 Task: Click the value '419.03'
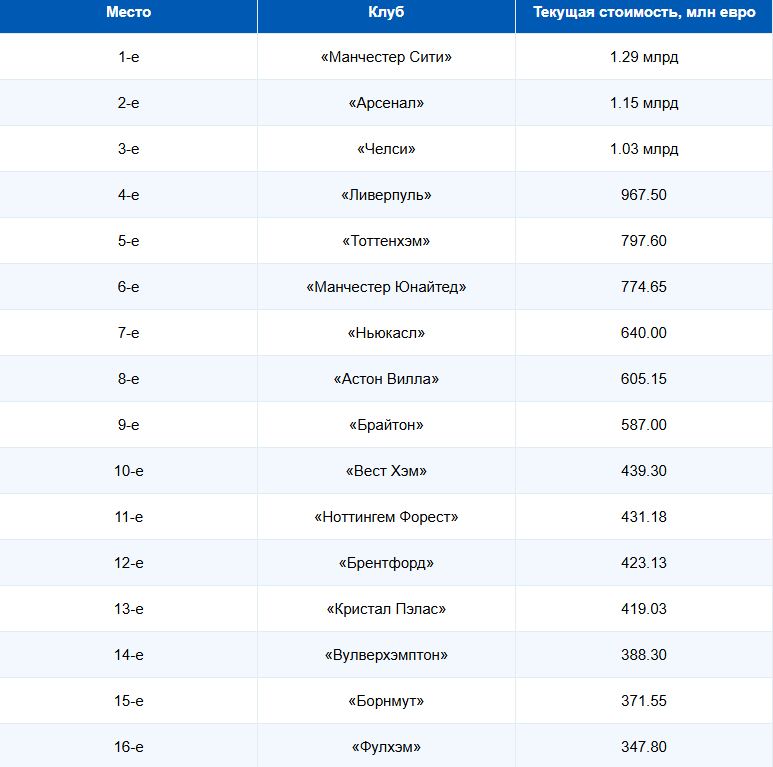[x=643, y=609]
